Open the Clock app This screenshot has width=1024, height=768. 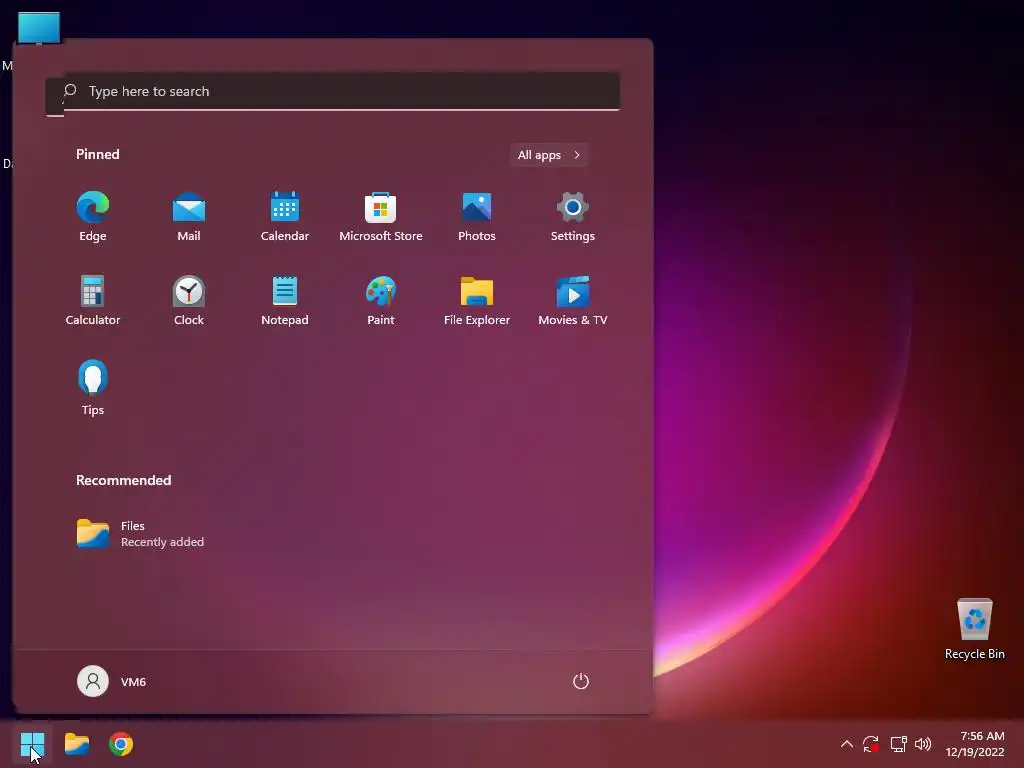[189, 301]
